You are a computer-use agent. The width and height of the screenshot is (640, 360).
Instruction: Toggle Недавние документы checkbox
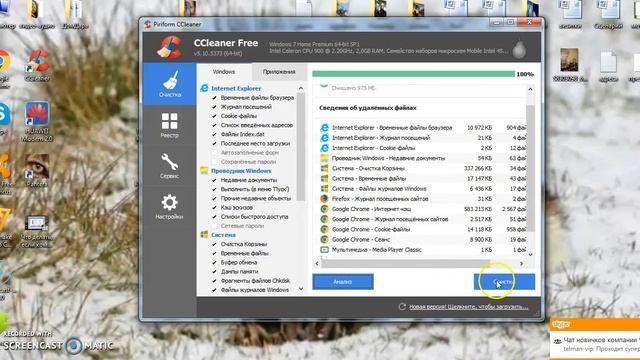(214, 180)
